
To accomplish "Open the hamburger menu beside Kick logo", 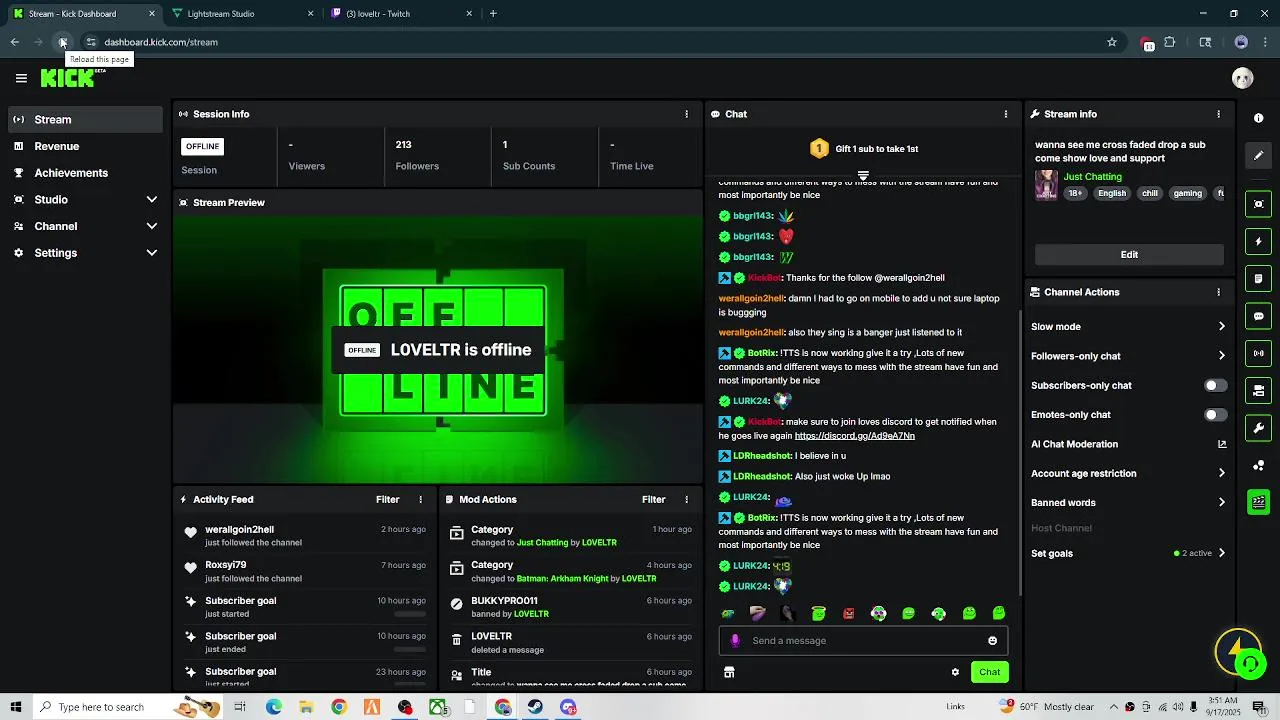I will 21,78.
